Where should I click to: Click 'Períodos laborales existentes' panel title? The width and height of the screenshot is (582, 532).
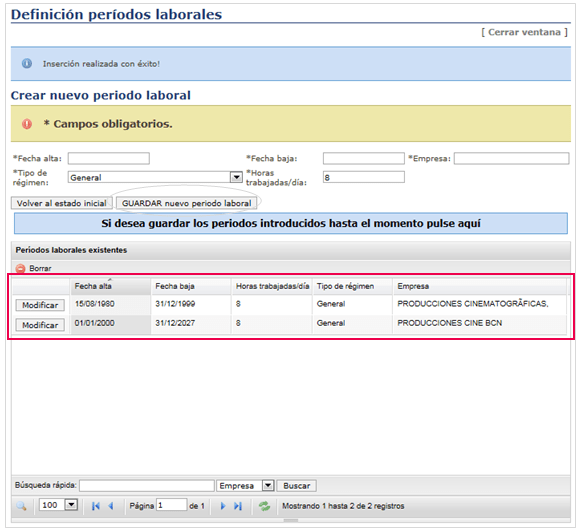(71, 250)
